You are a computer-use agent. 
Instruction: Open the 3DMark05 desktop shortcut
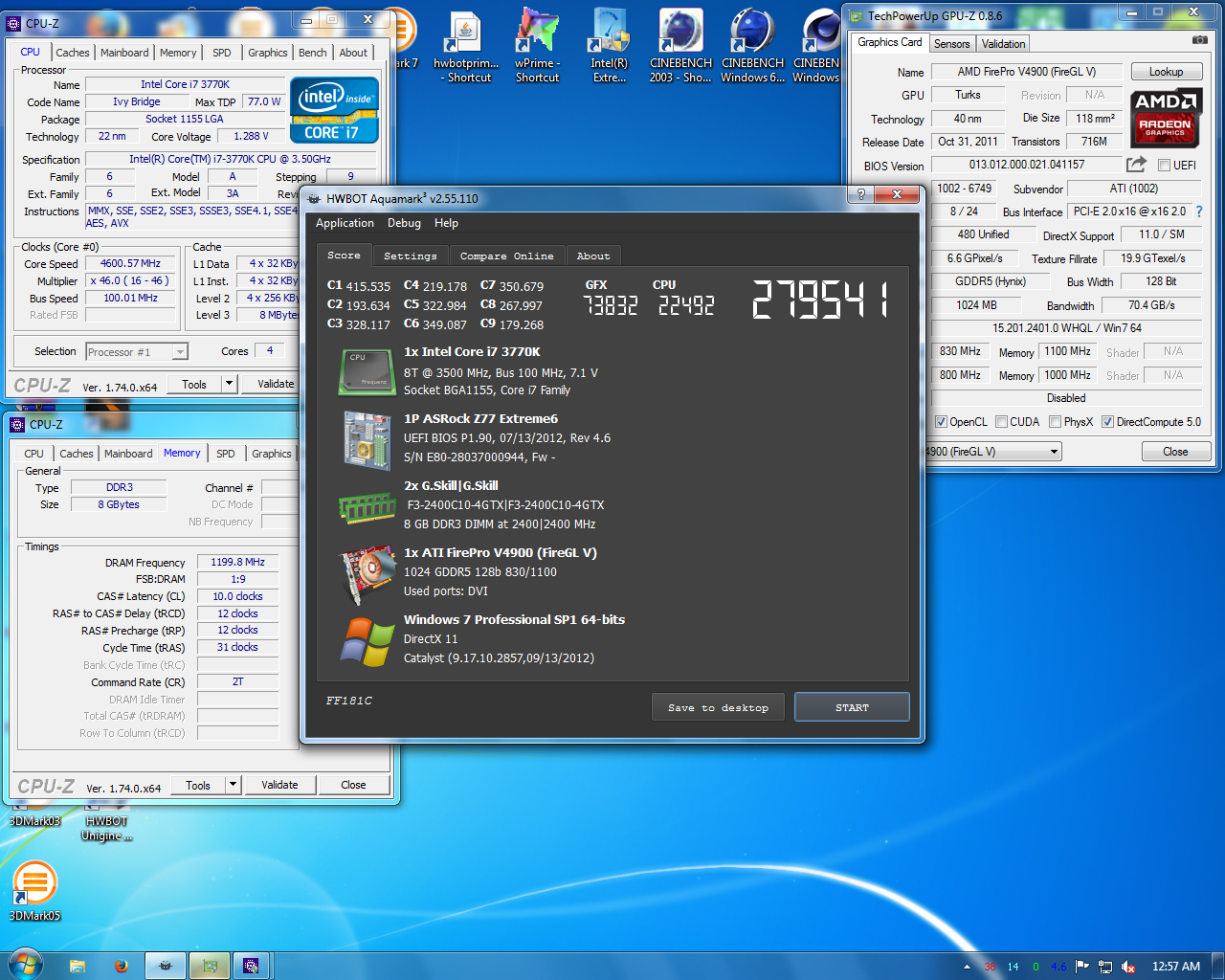34,891
